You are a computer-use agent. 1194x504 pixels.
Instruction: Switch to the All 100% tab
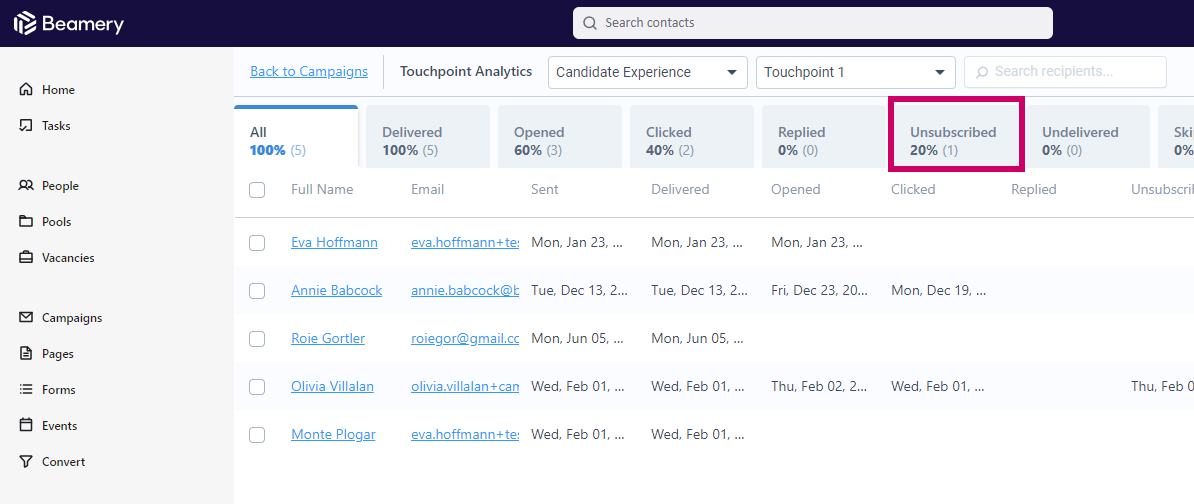pyautogui.click(x=296, y=137)
